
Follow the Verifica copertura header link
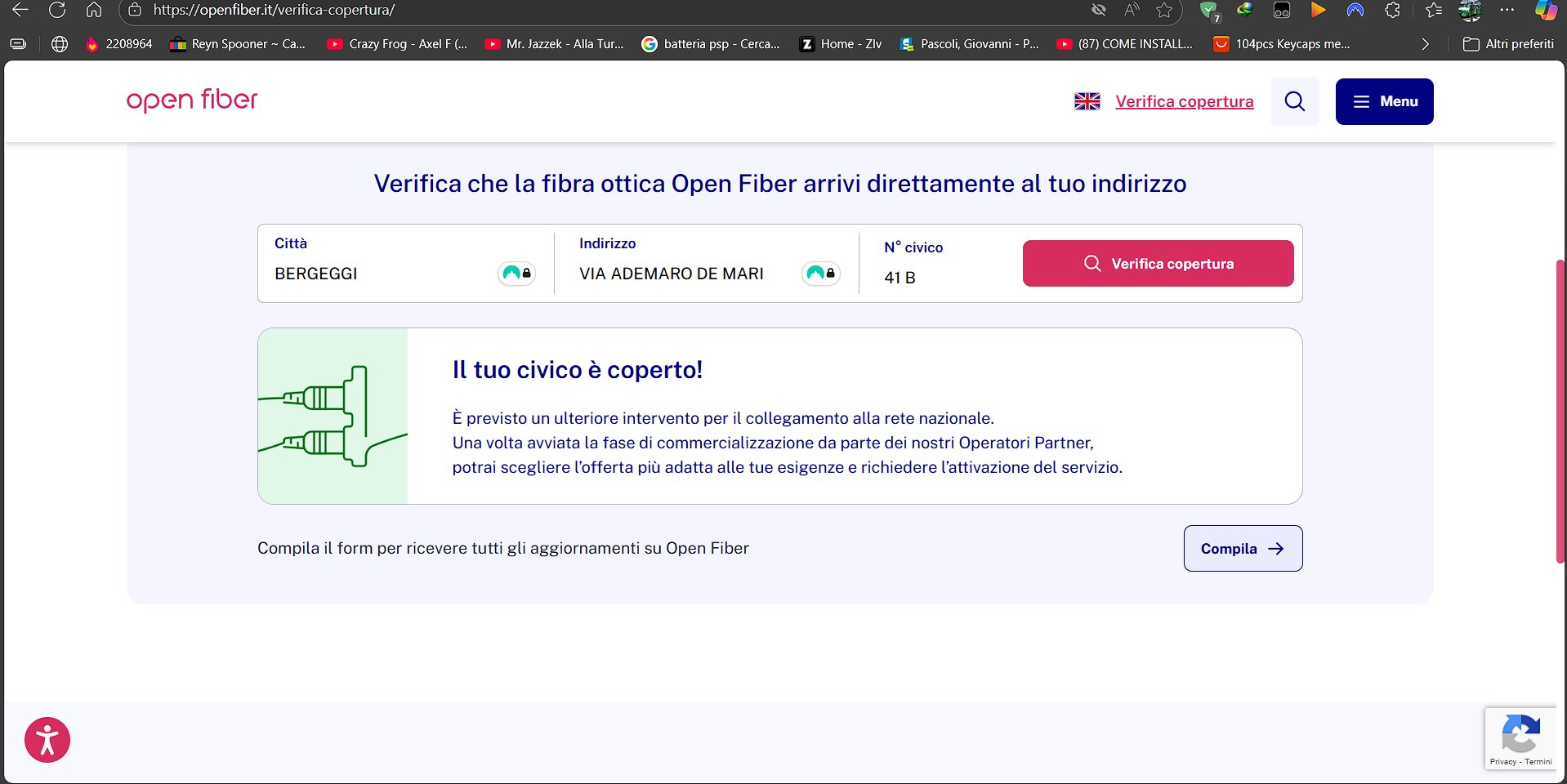(x=1184, y=101)
